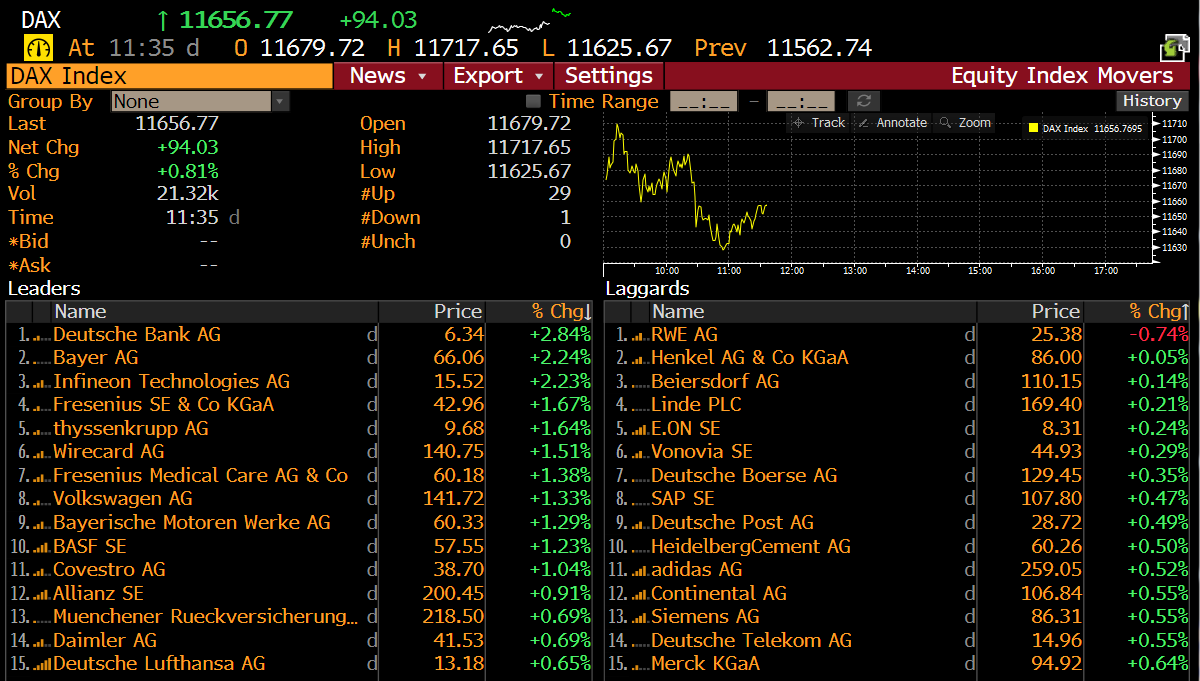Click volume bars icon beside RWE AG
Screen dimensions: 1200x681
[x=639, y=335]
